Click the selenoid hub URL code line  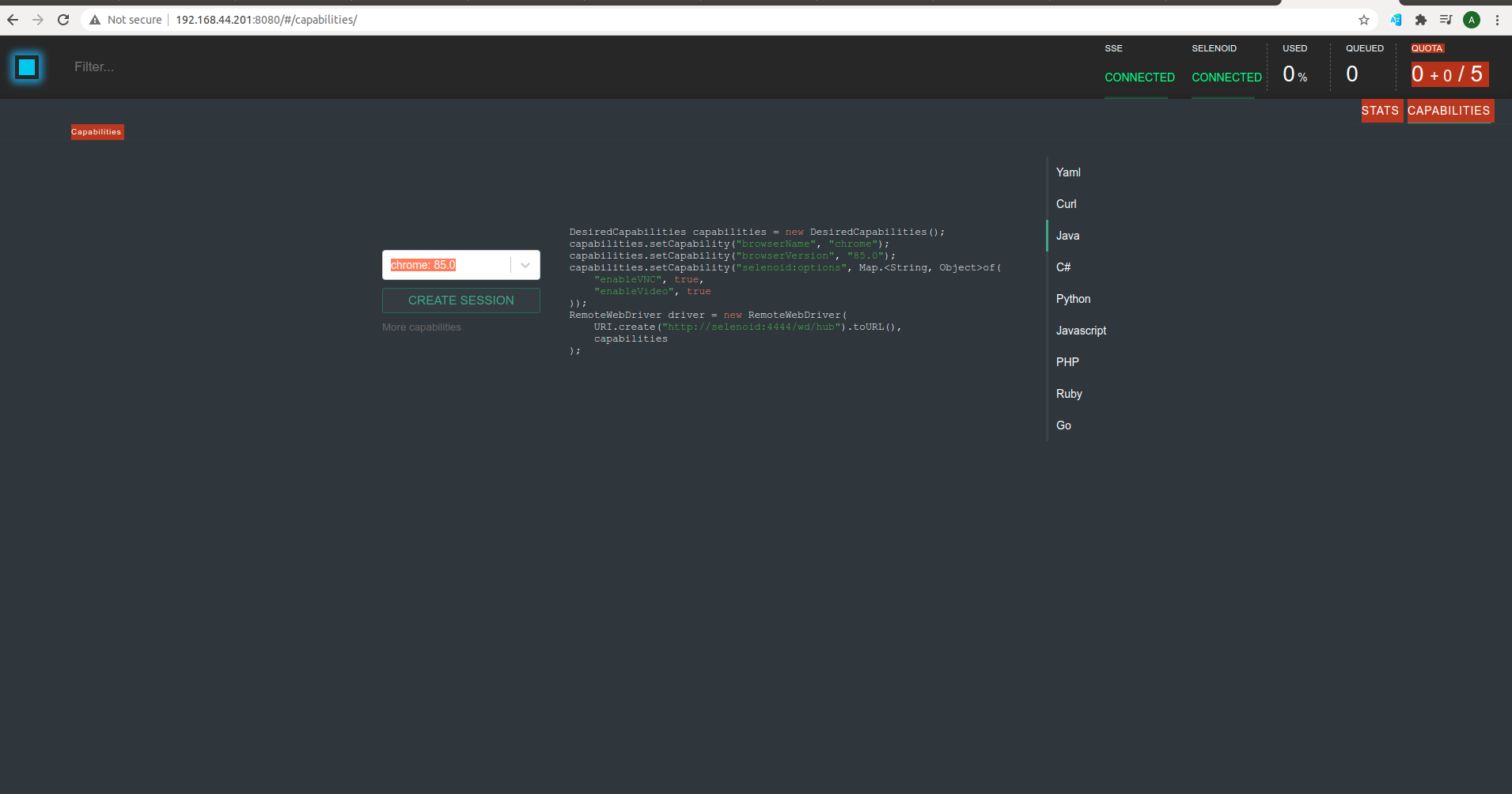click(x=748, y=327)
